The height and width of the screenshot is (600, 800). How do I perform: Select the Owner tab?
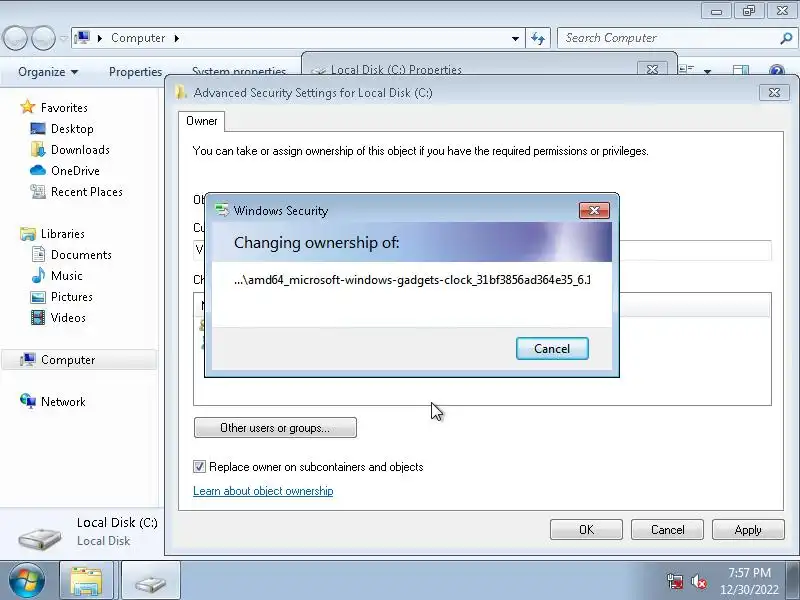coord(202,121)
